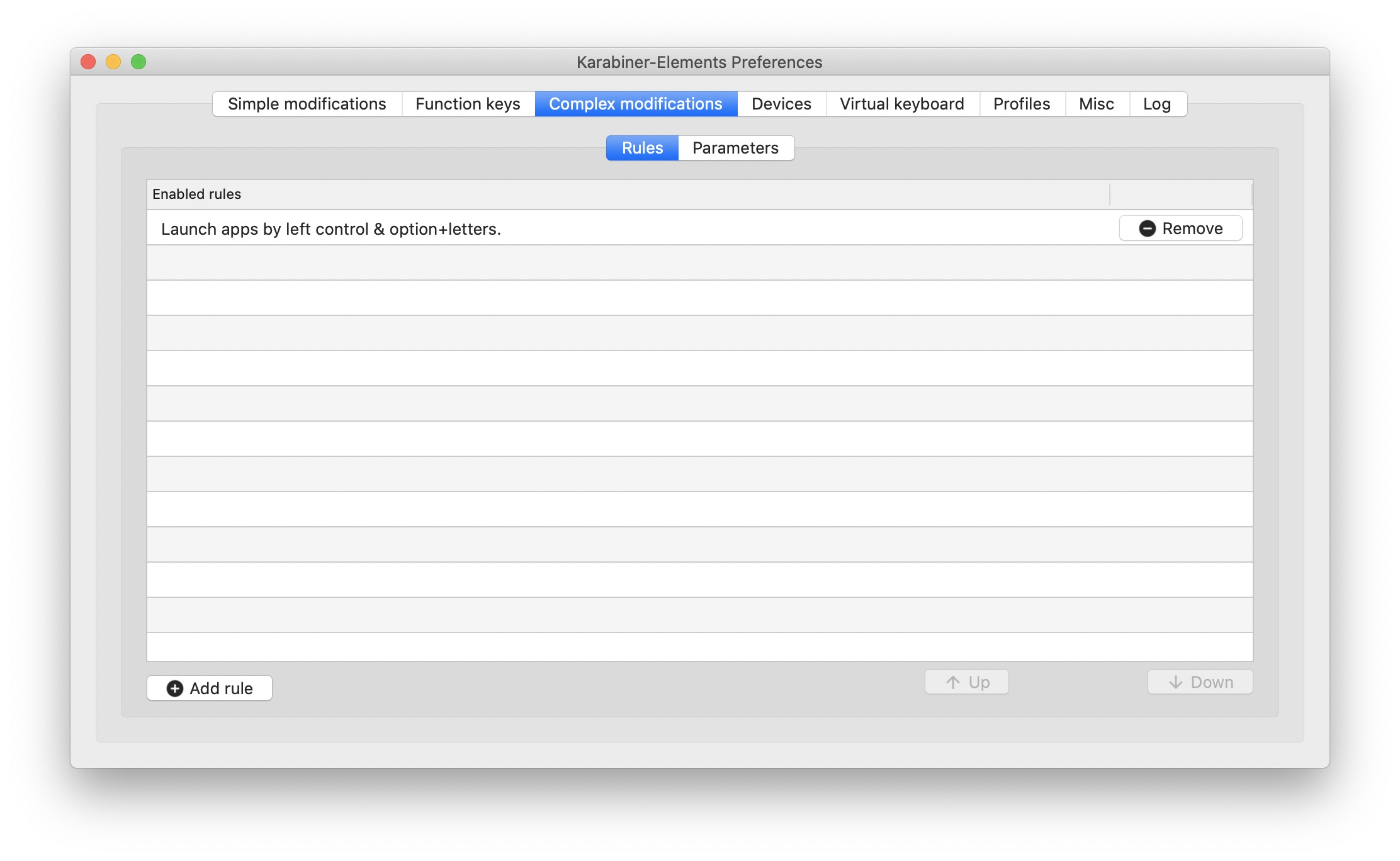Close the Karabiner-Elements Preferences window
The height and width of the screenshot is (861, 1400).
(88, 62)
